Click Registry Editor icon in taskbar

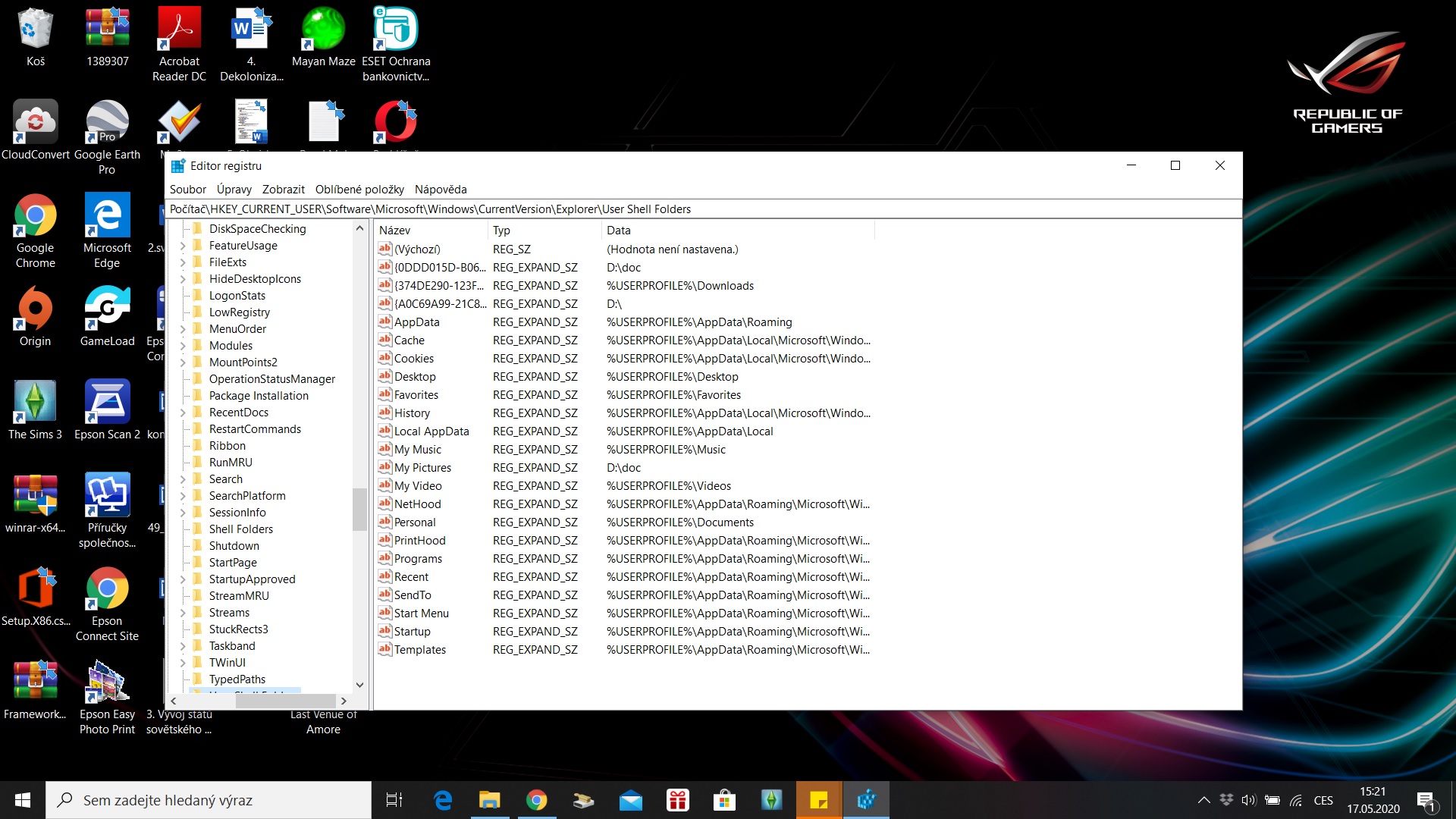[866, 800]
